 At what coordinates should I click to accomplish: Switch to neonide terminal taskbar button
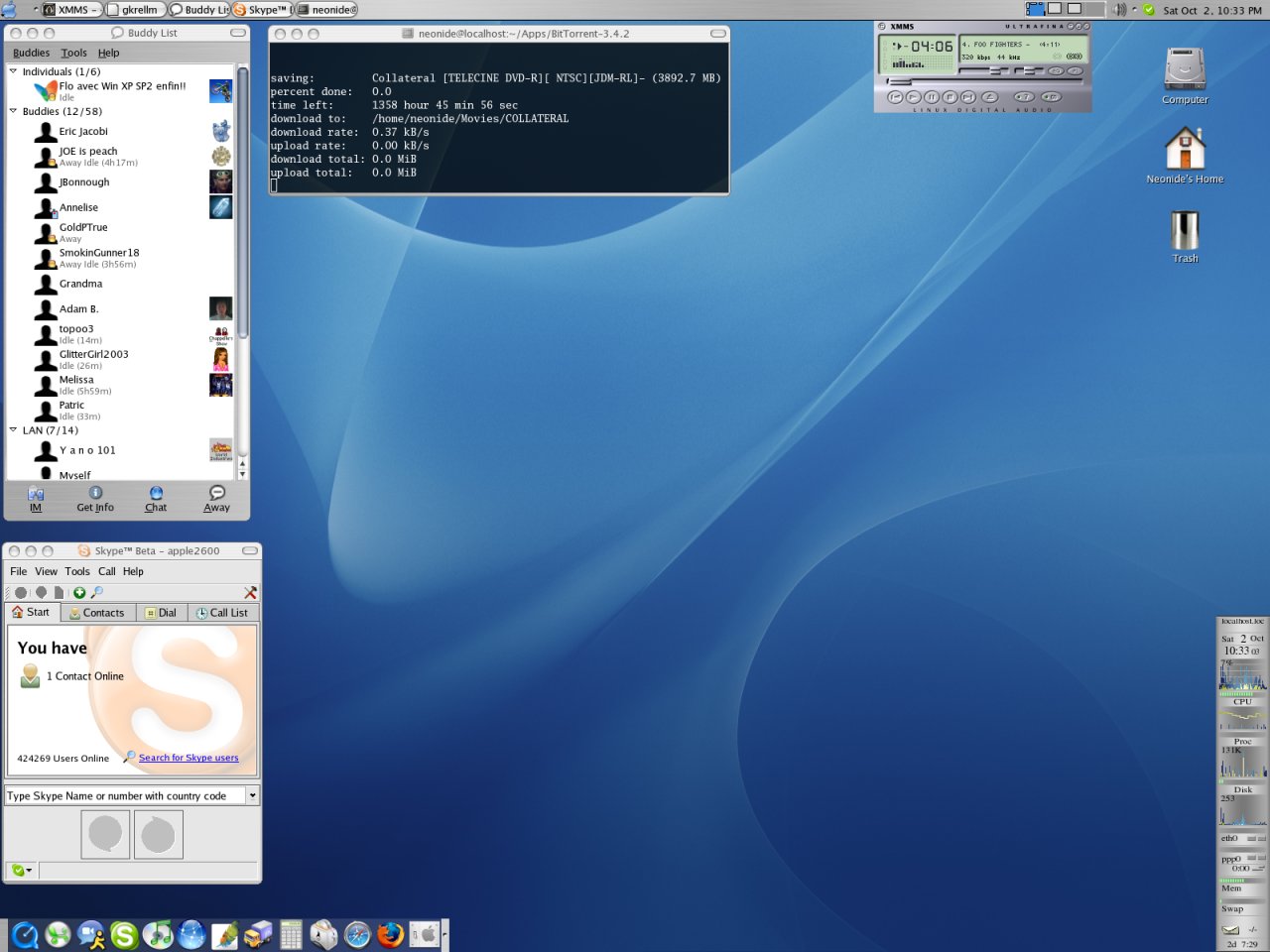pyautogui.click(x=326, y=10)
